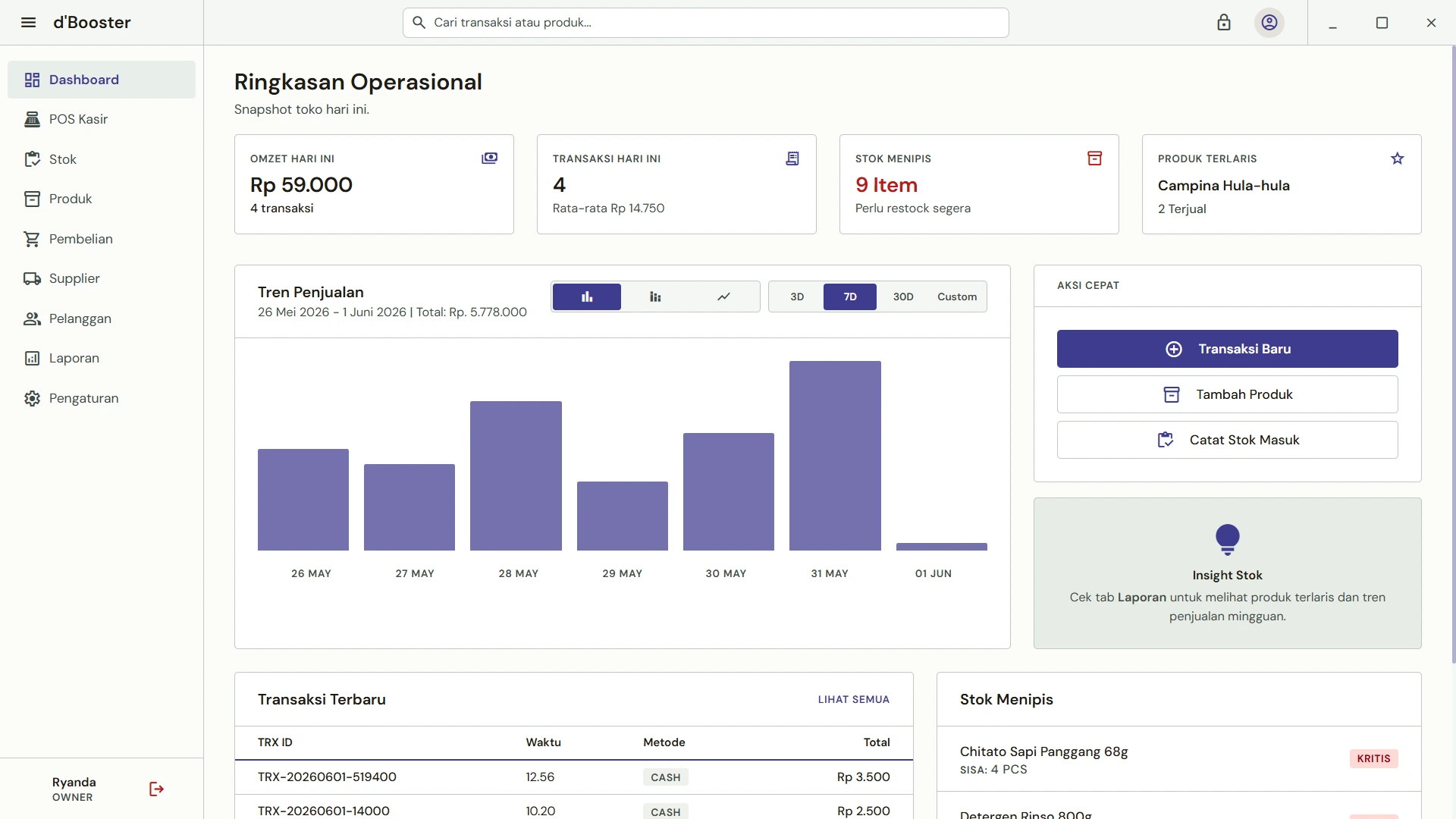This screenshot has height=819, width=1456.
Task: Open the Produk page
Action: [x=102, y=199]
